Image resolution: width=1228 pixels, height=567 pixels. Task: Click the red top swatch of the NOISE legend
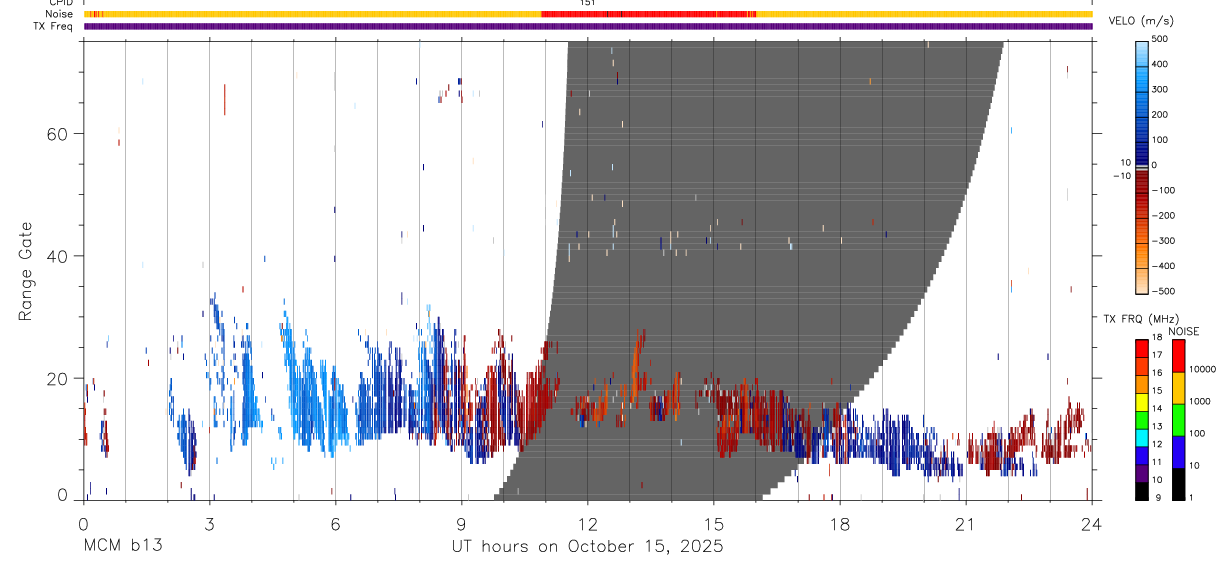coord(1177,355)
